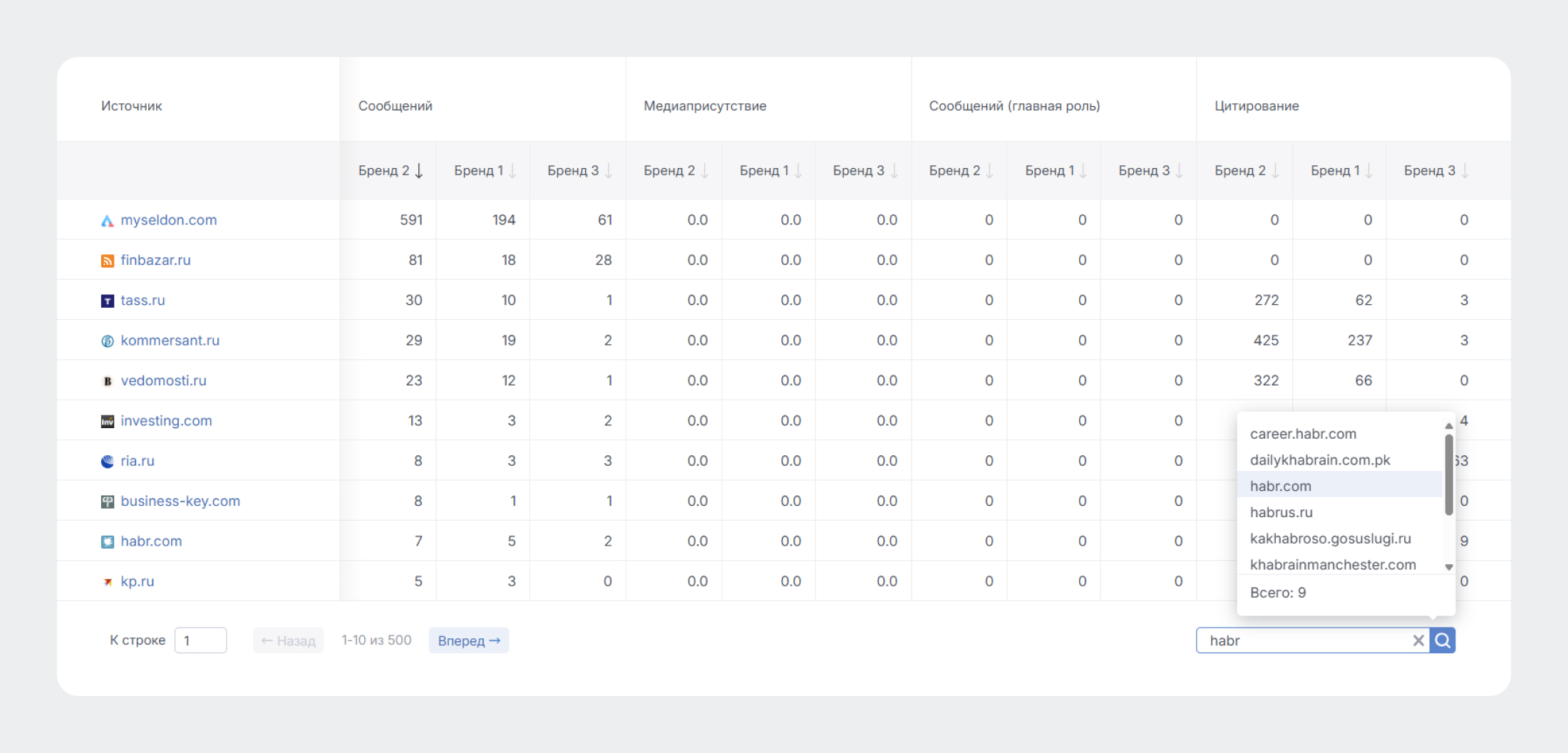Screen dimensions: 1568x753
Task: Sort Сообщений by Бренд 2 column
Action: pyautogui.click(x=391, y=171)
